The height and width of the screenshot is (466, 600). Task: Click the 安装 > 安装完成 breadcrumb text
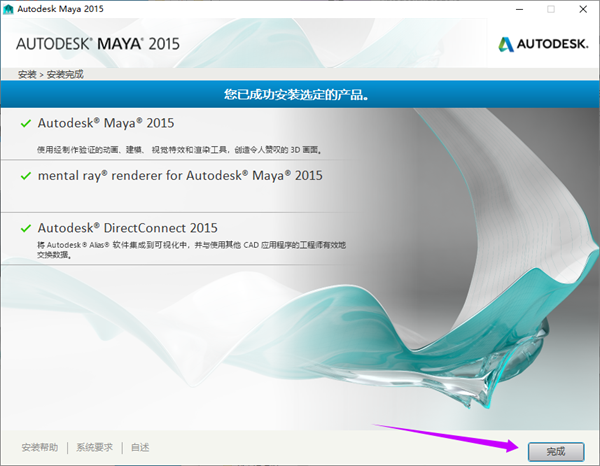click(50, 74)
